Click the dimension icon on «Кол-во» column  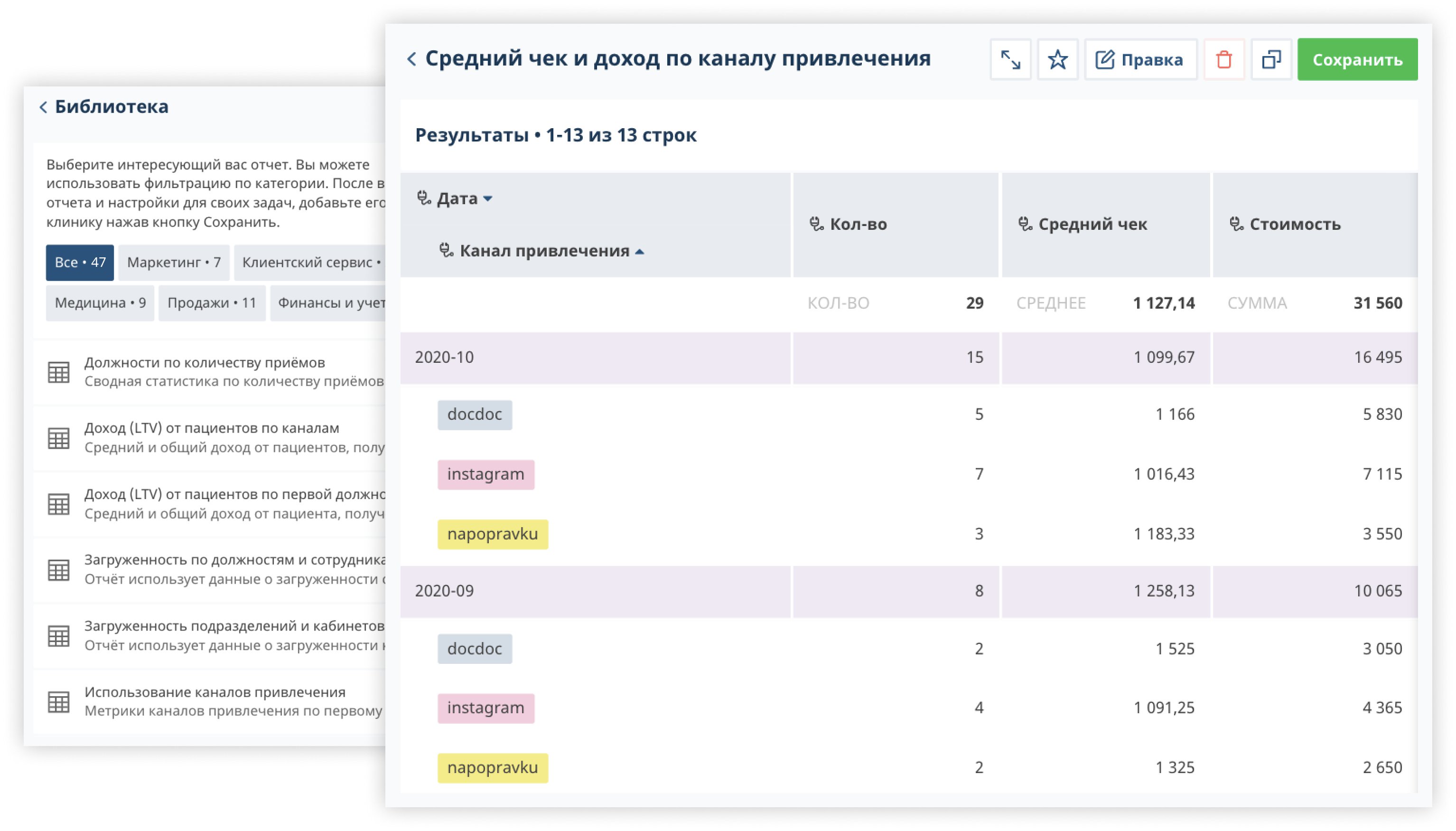point(817,224)
